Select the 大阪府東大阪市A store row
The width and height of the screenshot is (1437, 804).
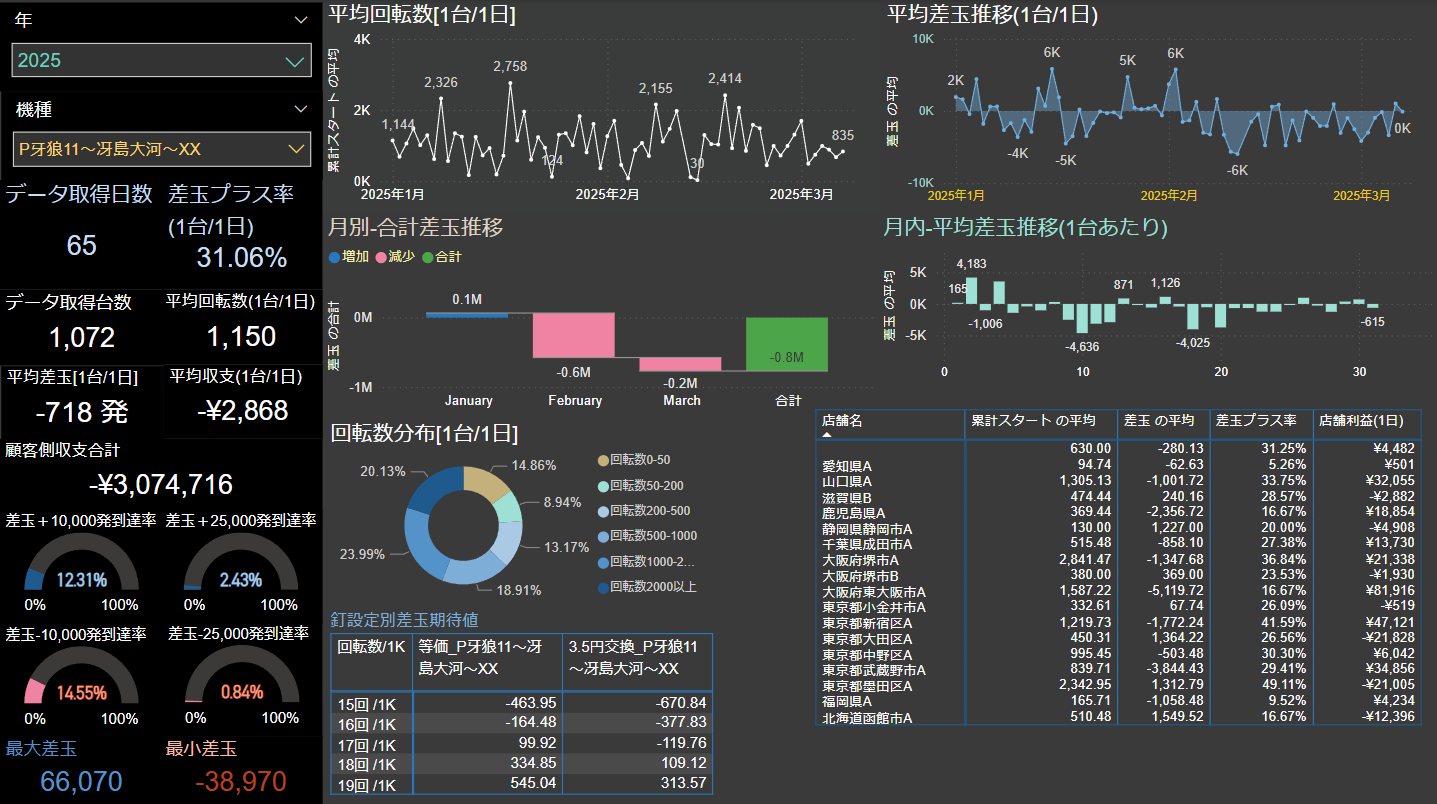coord(874,592)
